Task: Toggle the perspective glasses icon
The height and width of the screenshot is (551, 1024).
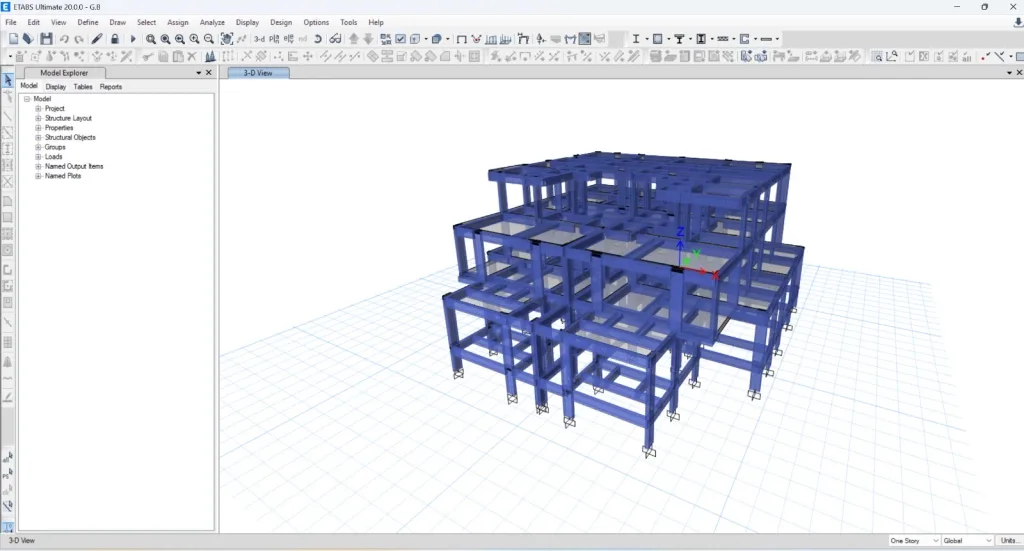Action: point(335,39)
